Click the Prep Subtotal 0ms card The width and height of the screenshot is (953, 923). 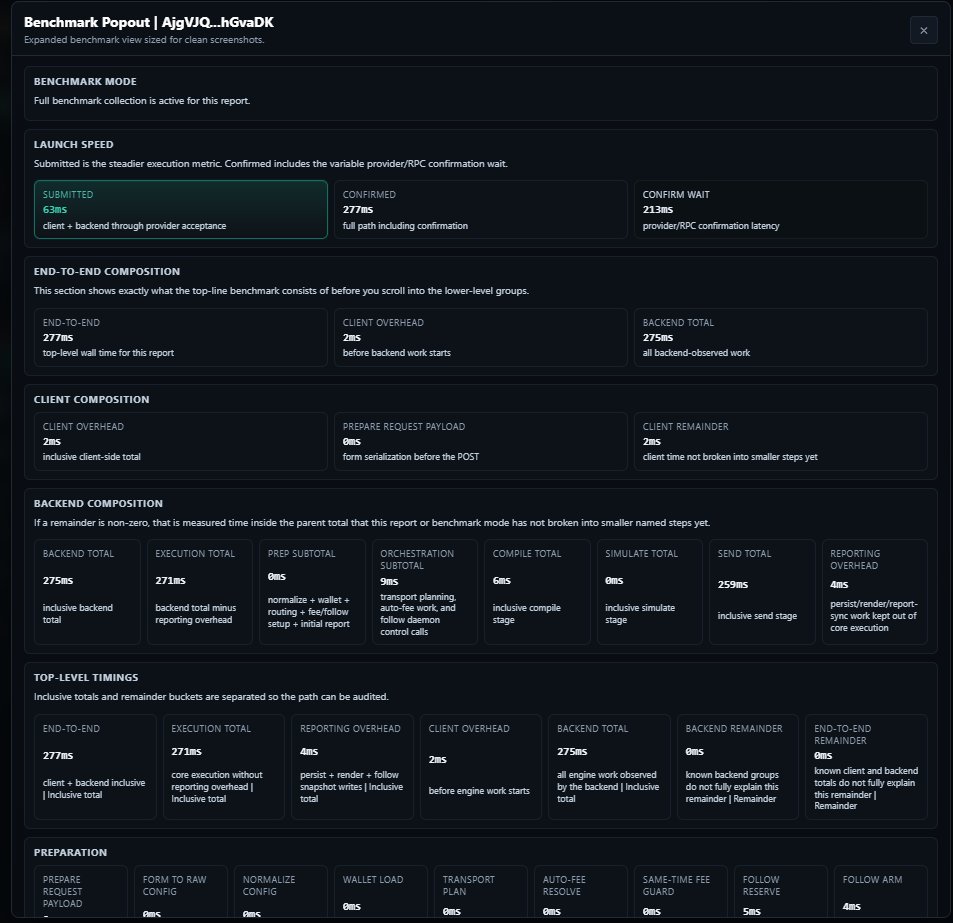tap(312, 592)
